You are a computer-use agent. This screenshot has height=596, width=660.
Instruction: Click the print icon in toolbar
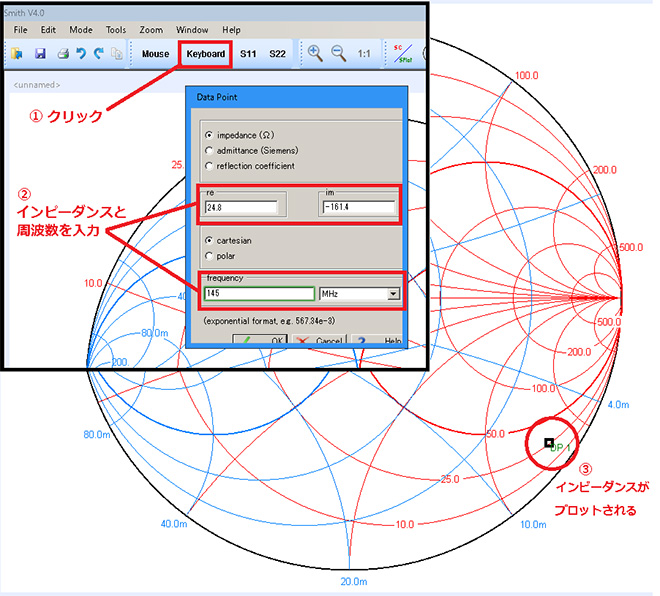pos(63,53)
